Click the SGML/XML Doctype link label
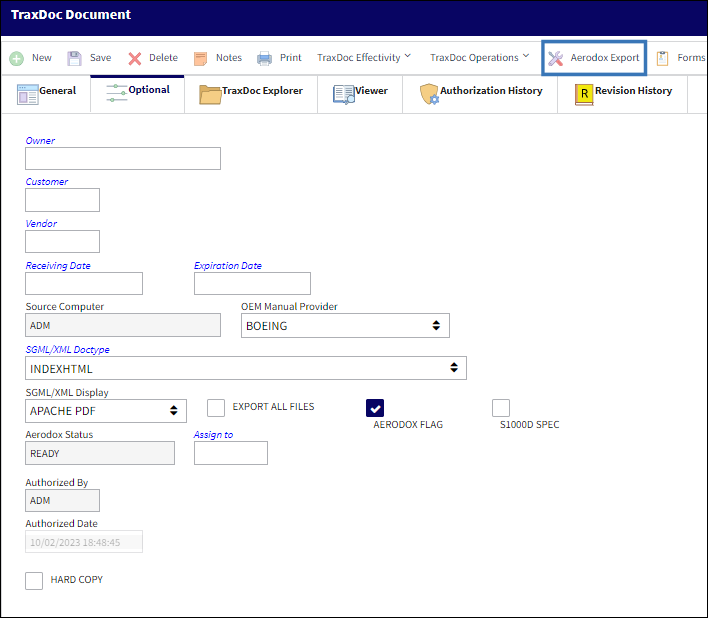Screen dimensions: 708x618 (67, 349)
